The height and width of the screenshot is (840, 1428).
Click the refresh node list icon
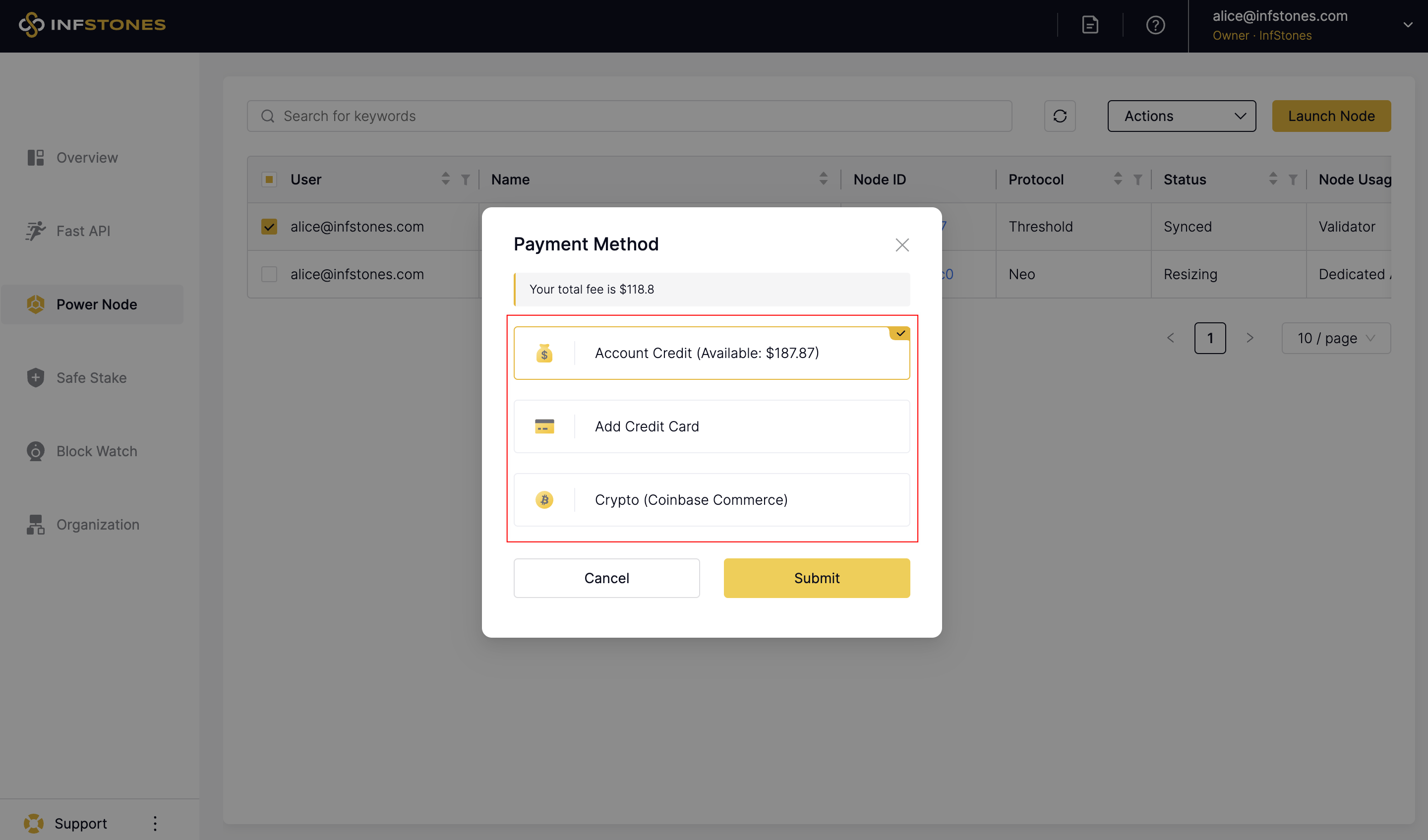pos(1060,116)
